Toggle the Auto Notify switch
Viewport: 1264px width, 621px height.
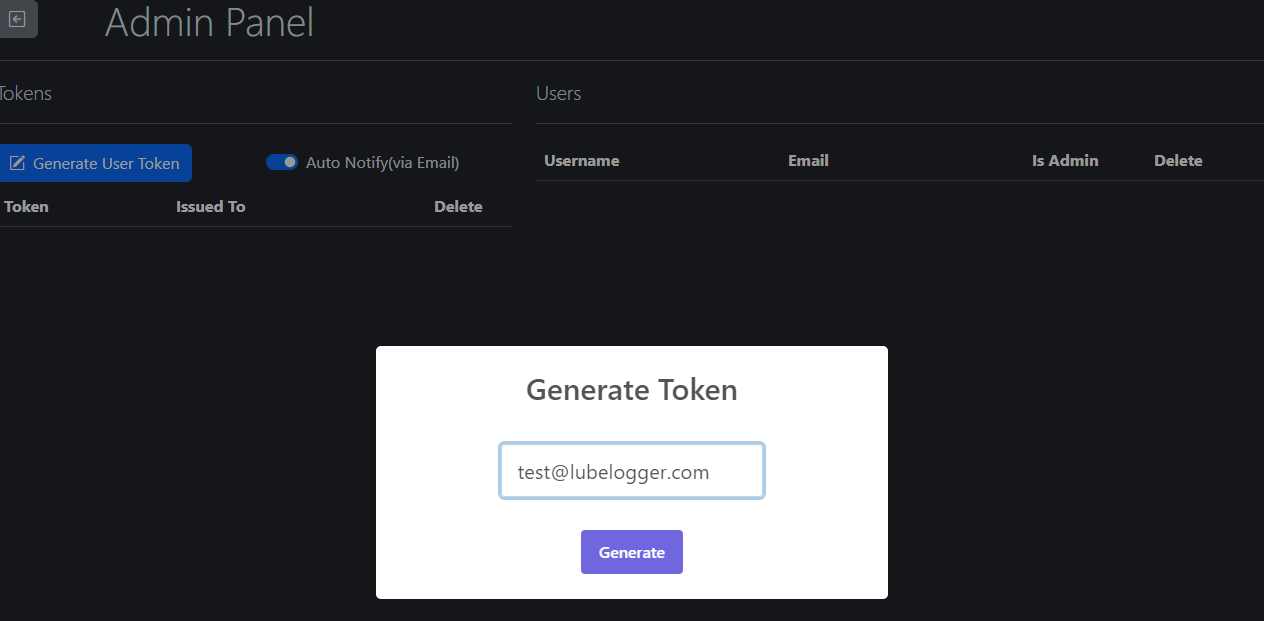pos(282,162)
